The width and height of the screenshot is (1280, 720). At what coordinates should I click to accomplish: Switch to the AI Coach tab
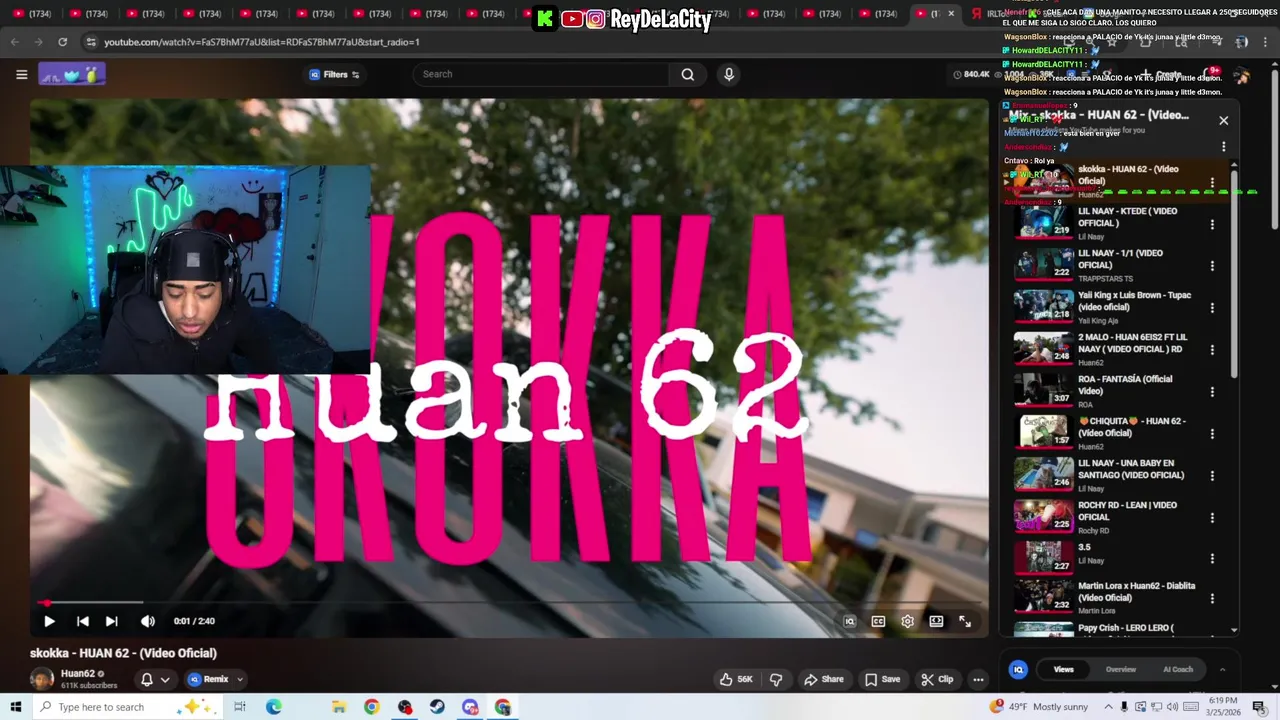point(1178,669)
